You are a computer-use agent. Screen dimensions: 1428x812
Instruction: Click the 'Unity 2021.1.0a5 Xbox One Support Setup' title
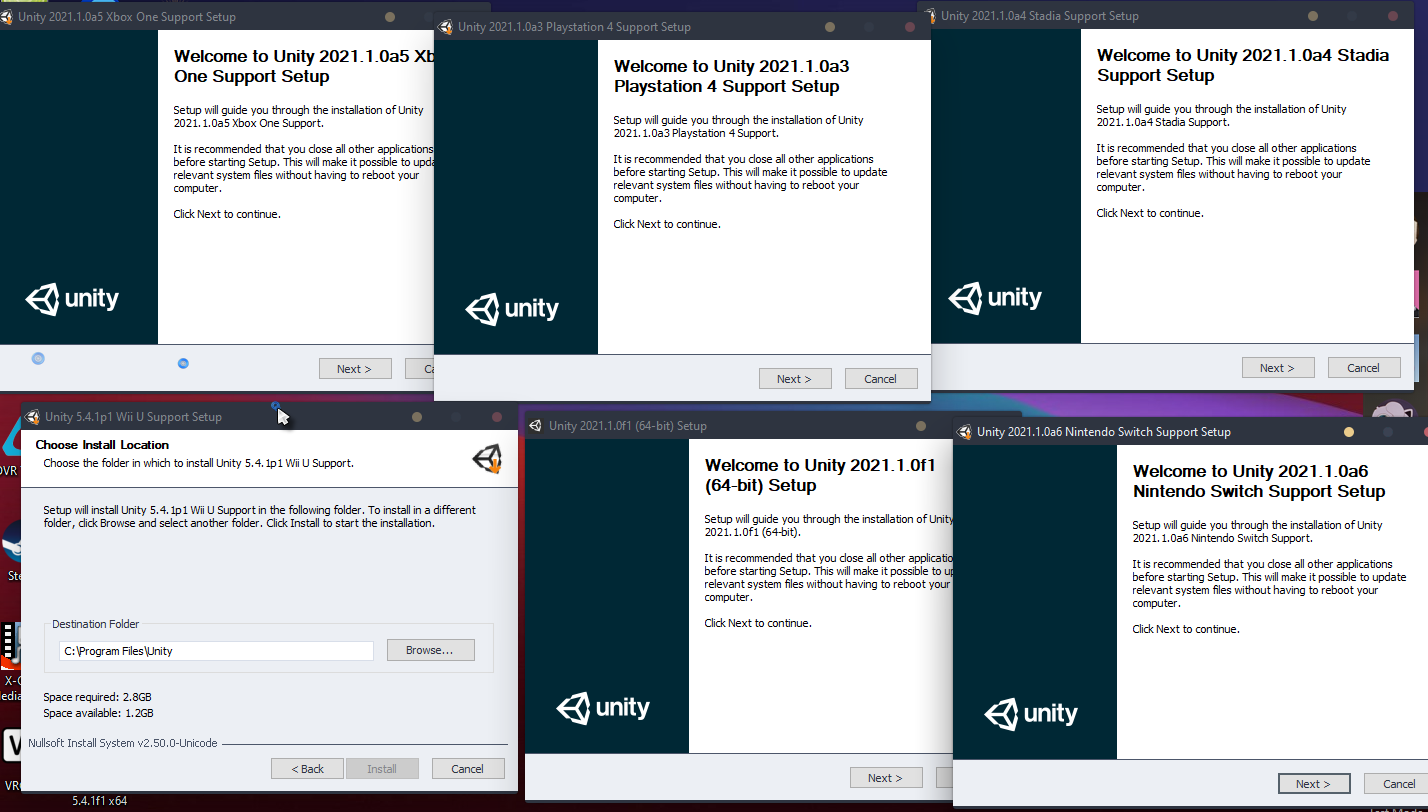127,17
